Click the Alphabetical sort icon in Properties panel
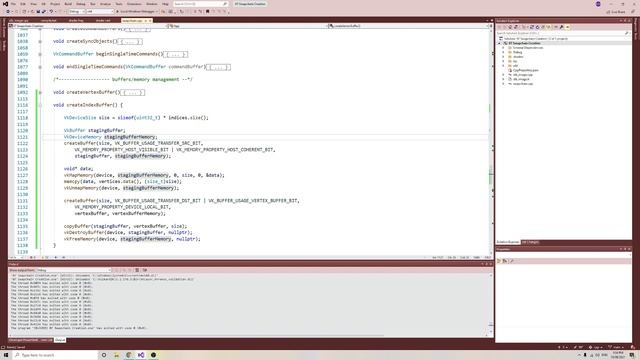 click(x=505, y=261)
